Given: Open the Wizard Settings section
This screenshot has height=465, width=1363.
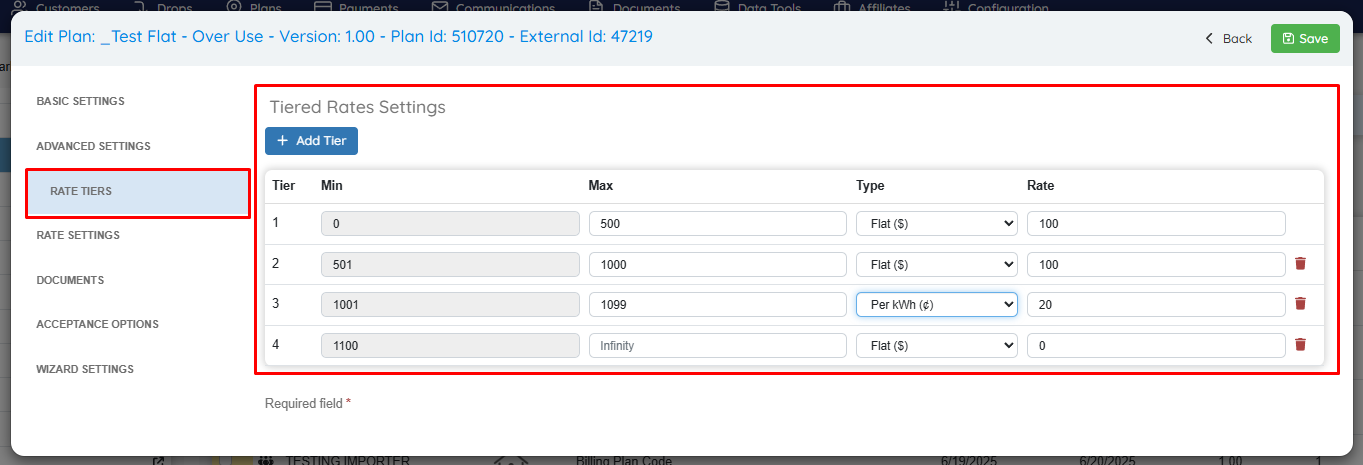Looking at the screenshot, I should click(x=85, y=369).
